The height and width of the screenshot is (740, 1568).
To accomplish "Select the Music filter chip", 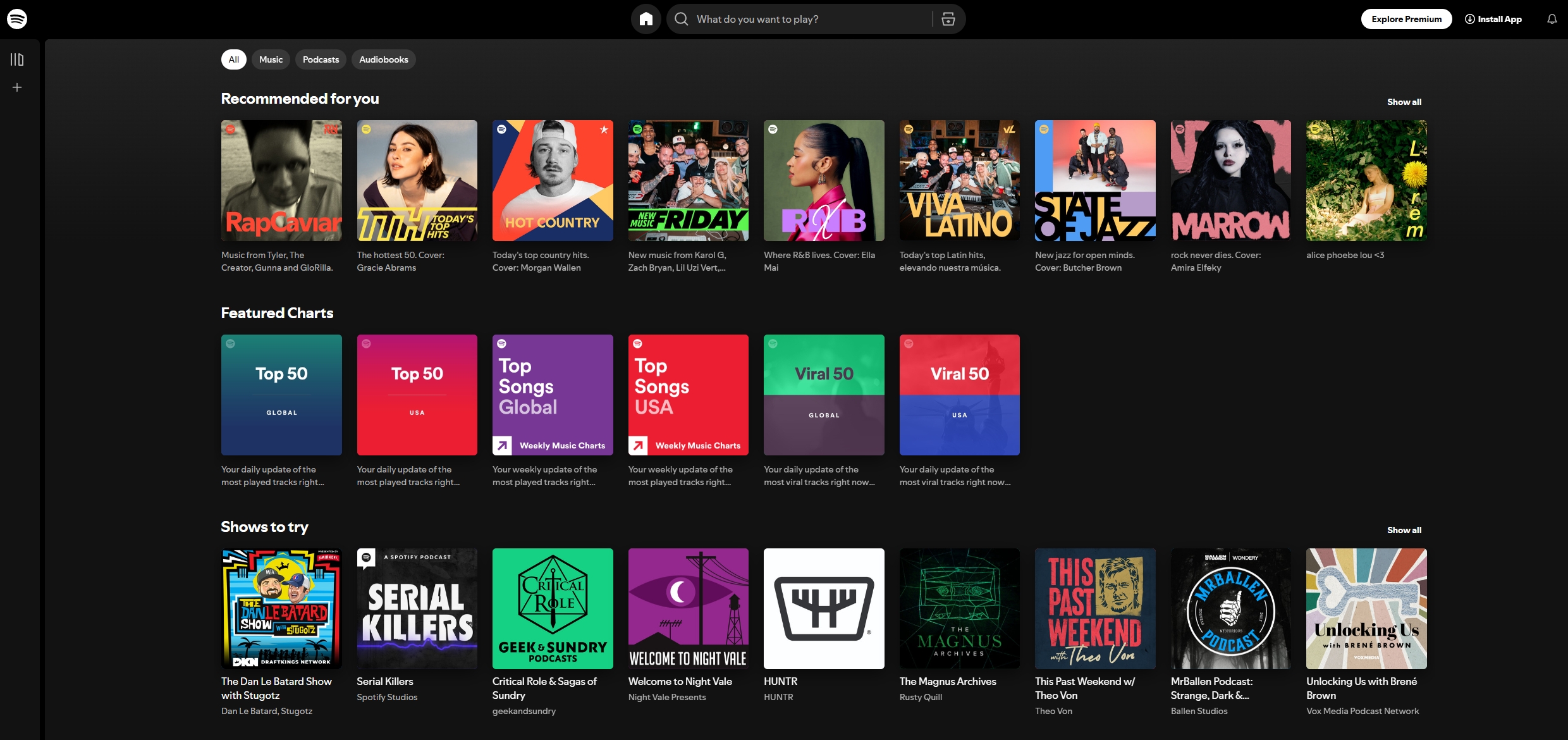I will coord(271,59).
